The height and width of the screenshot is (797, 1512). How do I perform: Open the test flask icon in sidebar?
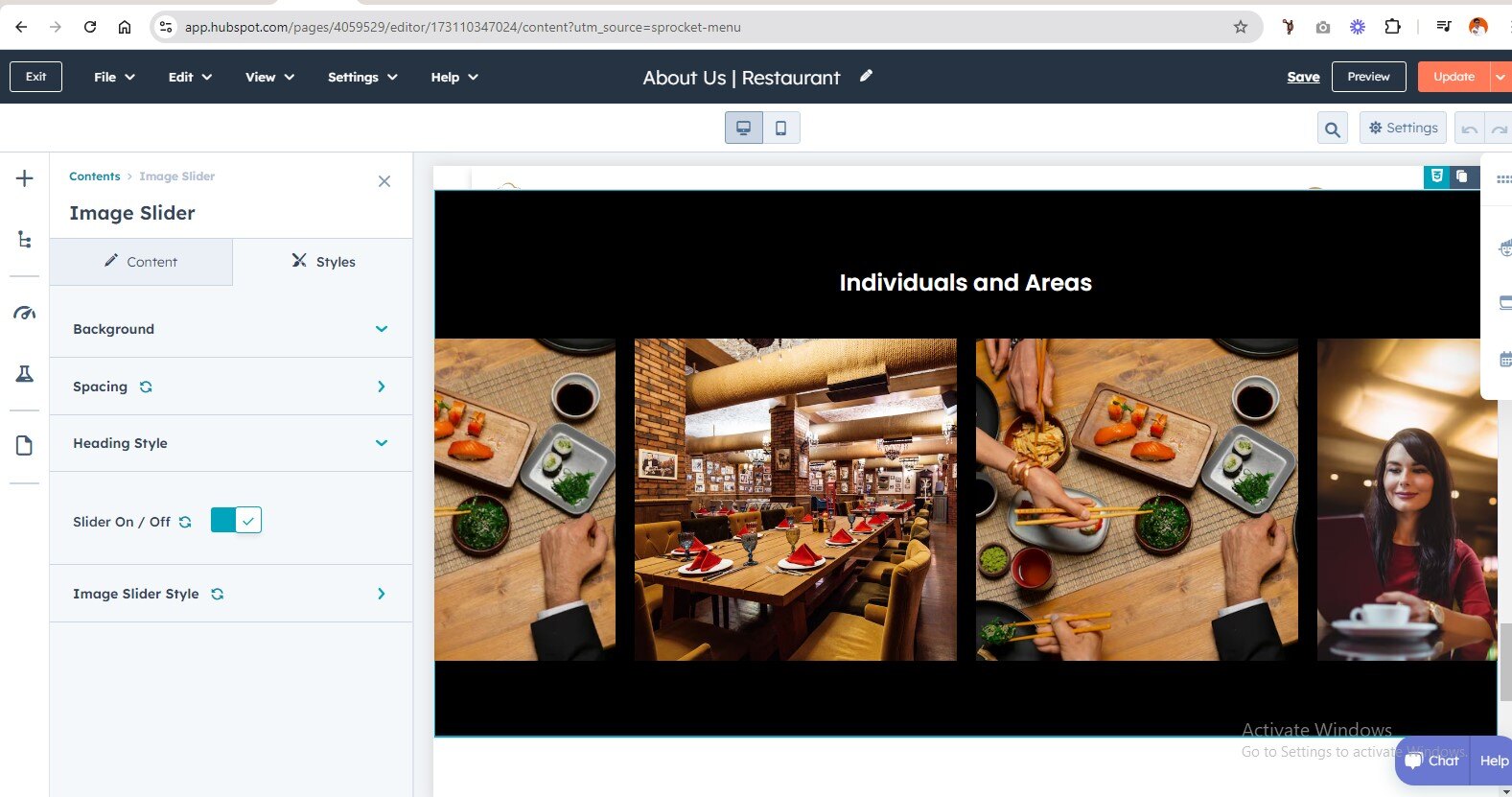point(25,374)
